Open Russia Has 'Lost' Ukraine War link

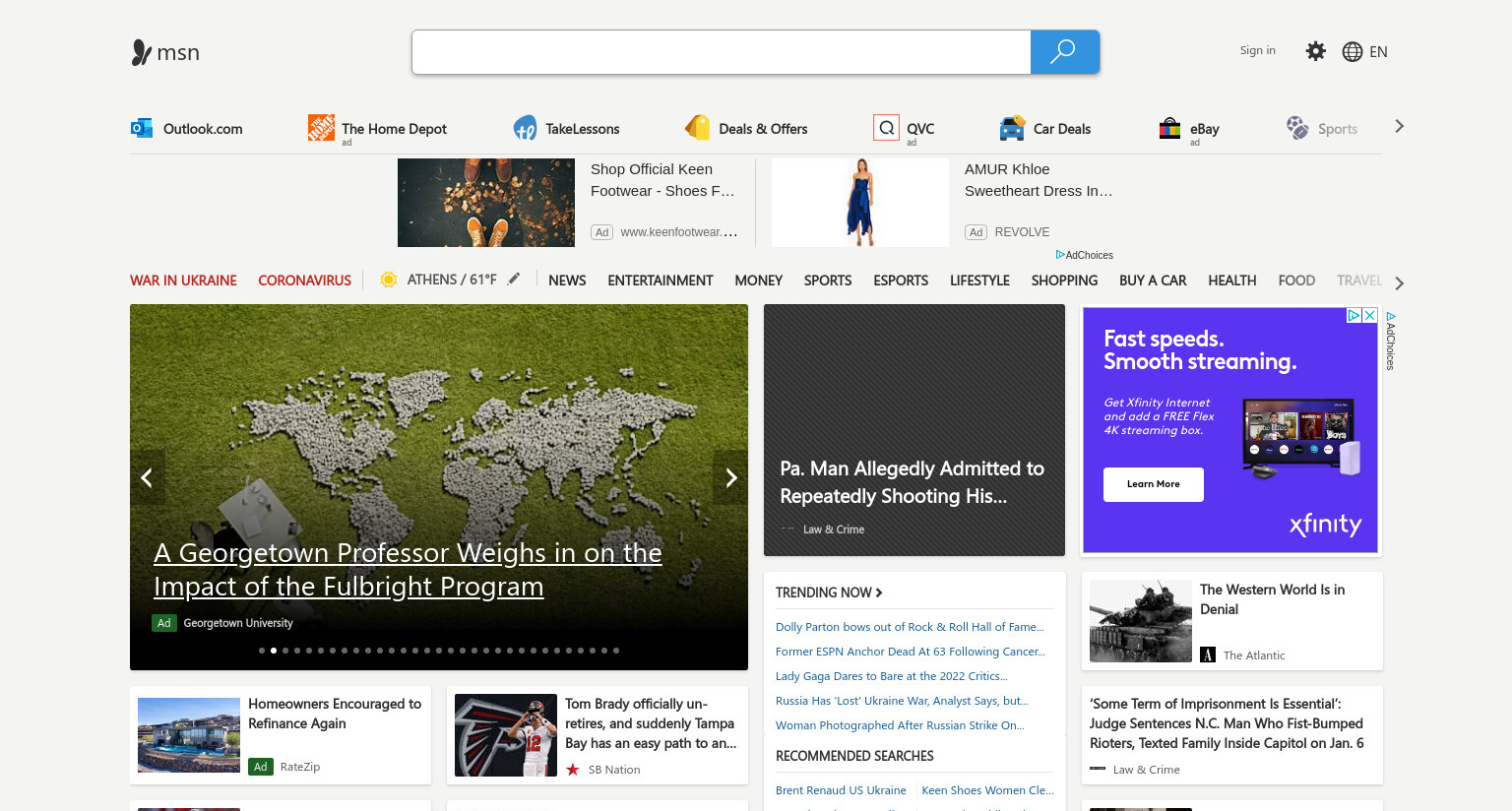pos(902,701)
